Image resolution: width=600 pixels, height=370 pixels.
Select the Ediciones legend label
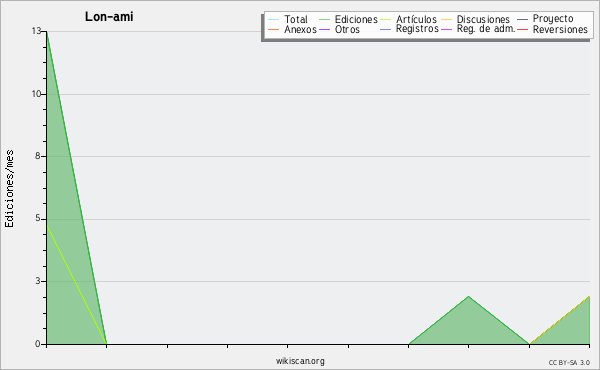point(356,20)
